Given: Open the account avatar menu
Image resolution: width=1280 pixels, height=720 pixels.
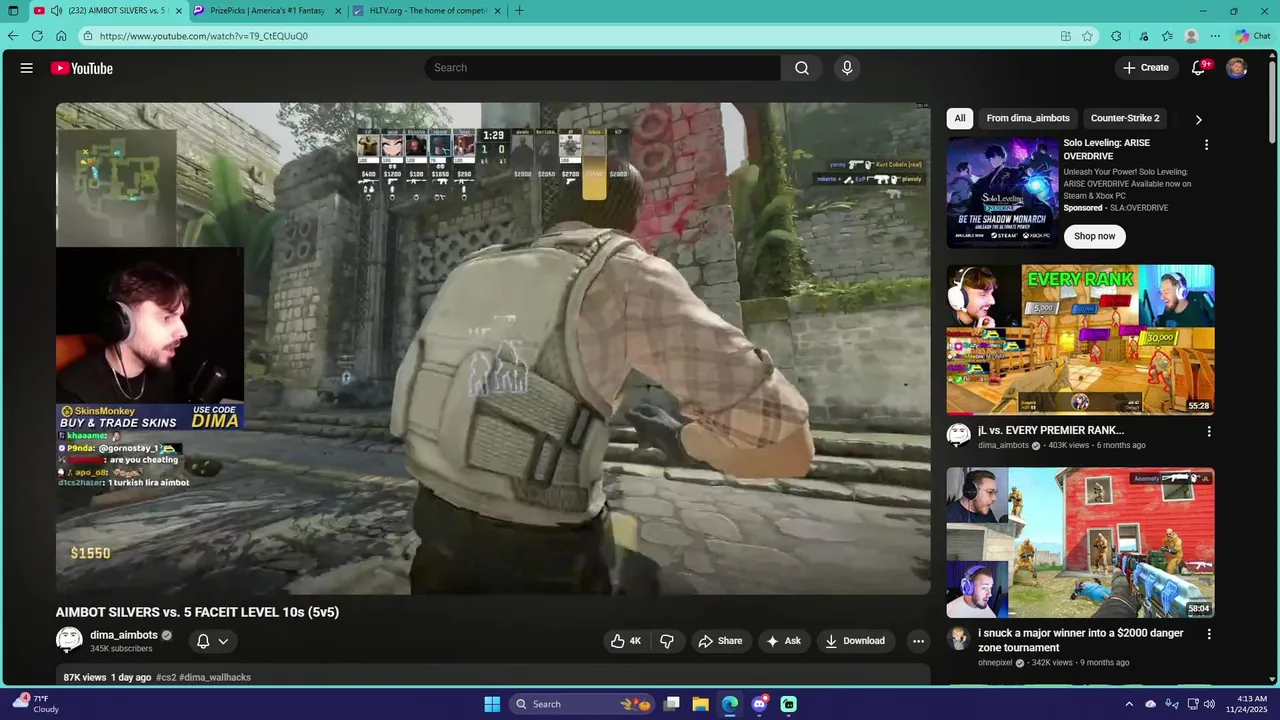Looking at the screenshot, I should (x=1237, y=68).
